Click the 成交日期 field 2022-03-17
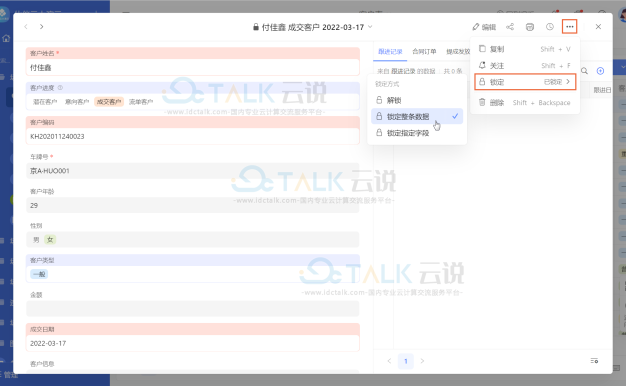Screen dimensions: 626x386 click(193, 343)
